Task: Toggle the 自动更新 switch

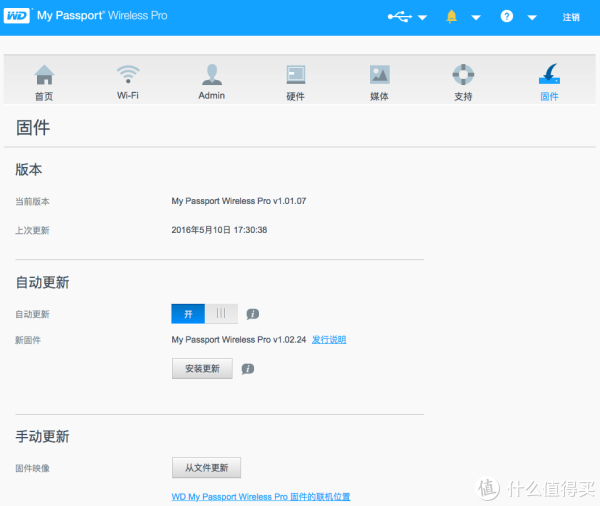Action: 204,314
